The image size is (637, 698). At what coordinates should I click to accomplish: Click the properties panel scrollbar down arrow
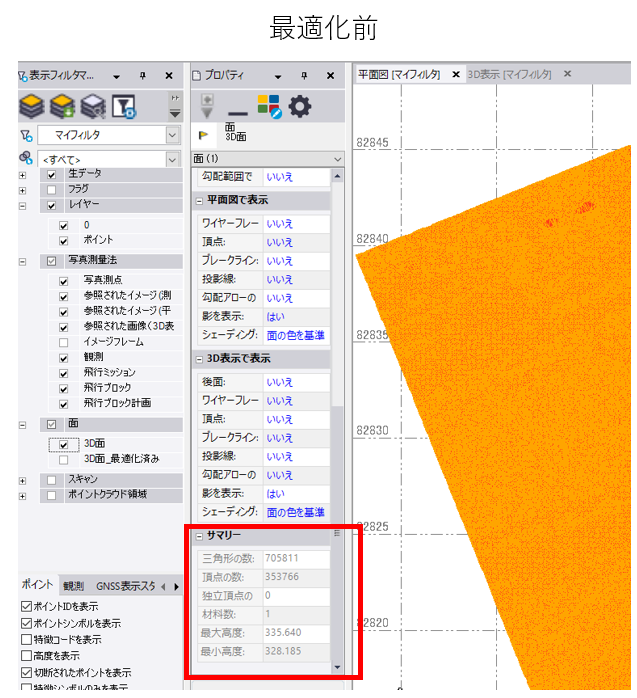(x=337, y=667)
